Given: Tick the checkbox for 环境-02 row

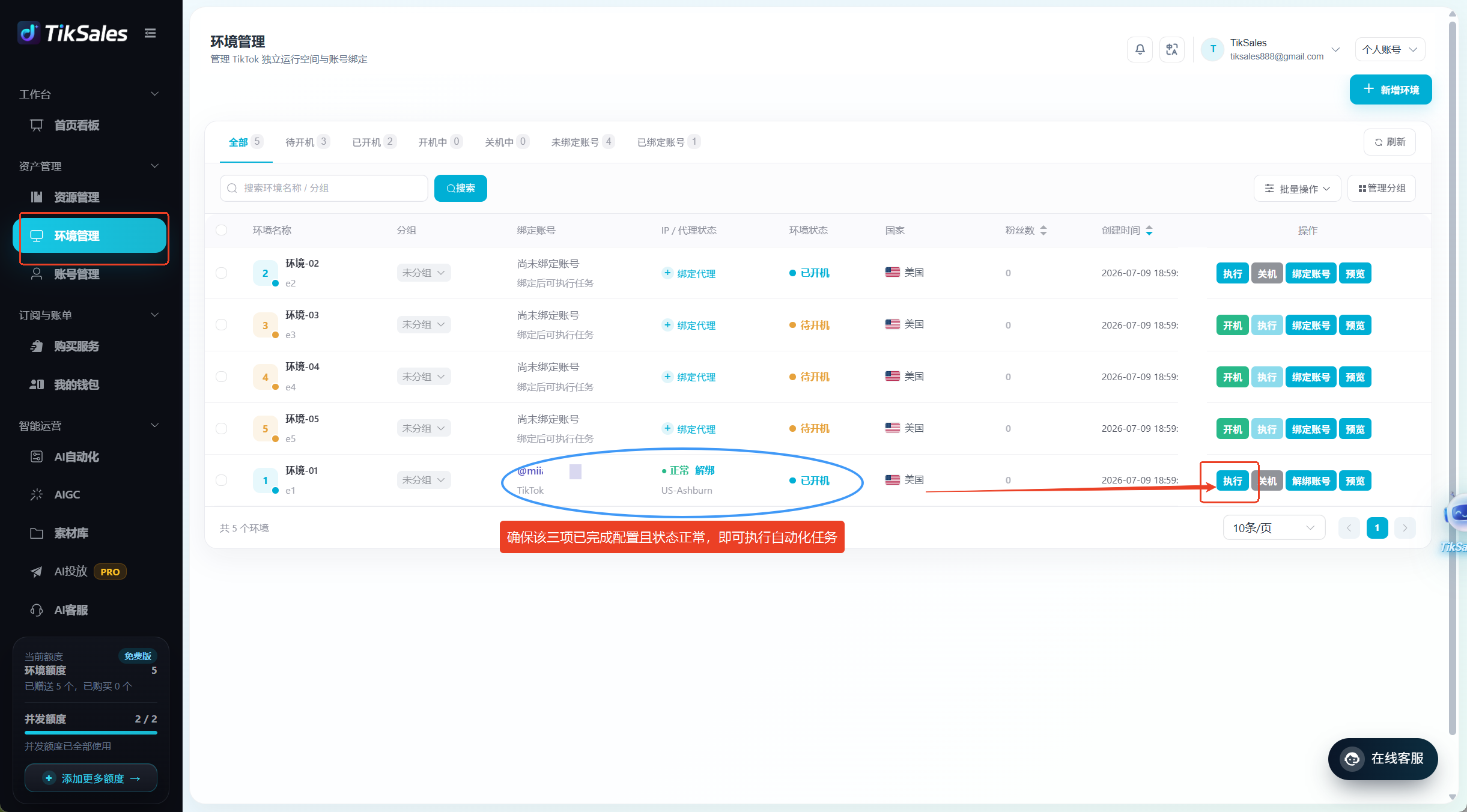Looking at the screenshot, I should tap(222, 273).
